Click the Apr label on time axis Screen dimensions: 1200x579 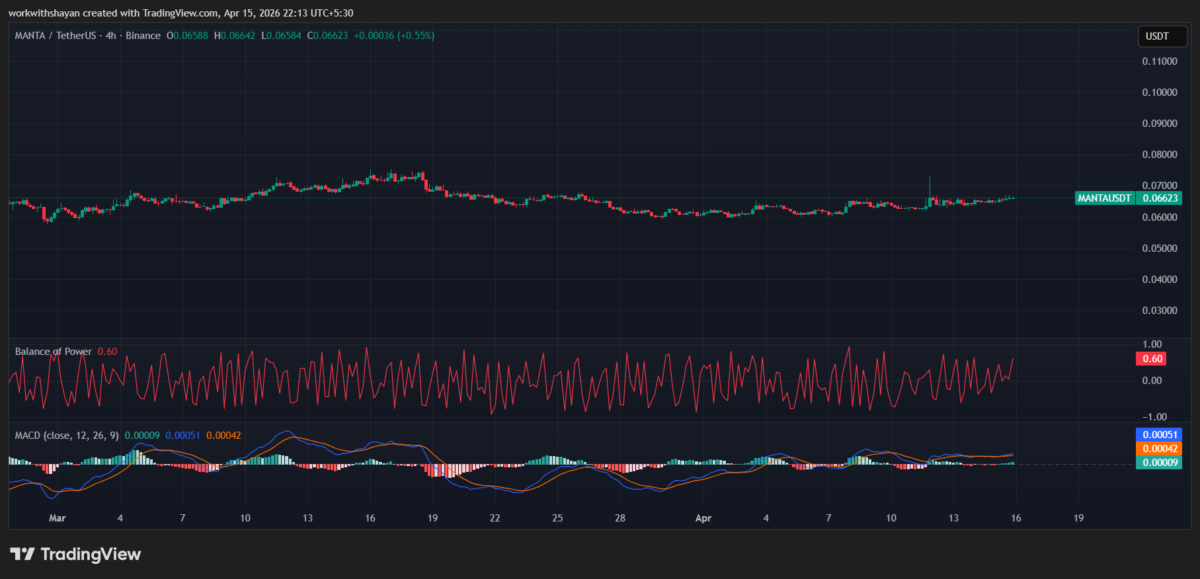[x=705, y=519]
